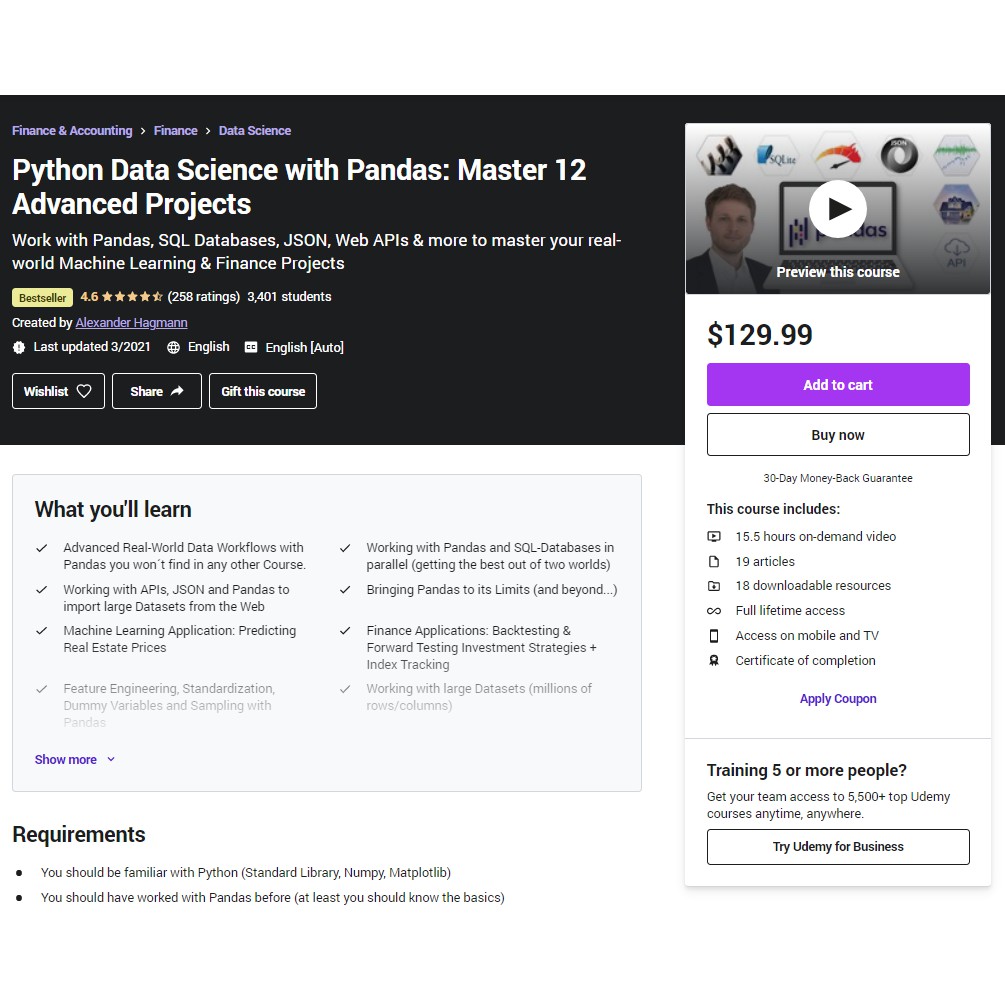Add the course to cart
This screenshot has height=1005, width=1005.
pos(838,385)
